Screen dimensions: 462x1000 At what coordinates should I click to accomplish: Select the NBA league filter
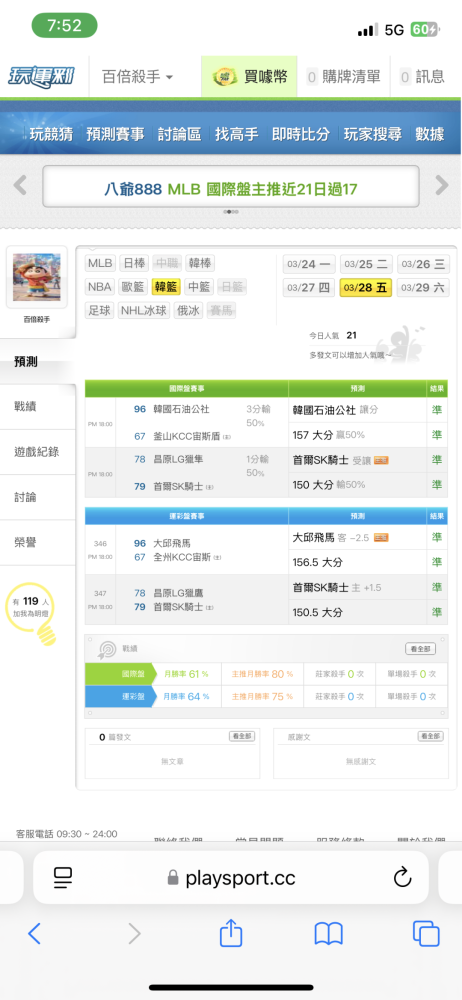point(100,287)
